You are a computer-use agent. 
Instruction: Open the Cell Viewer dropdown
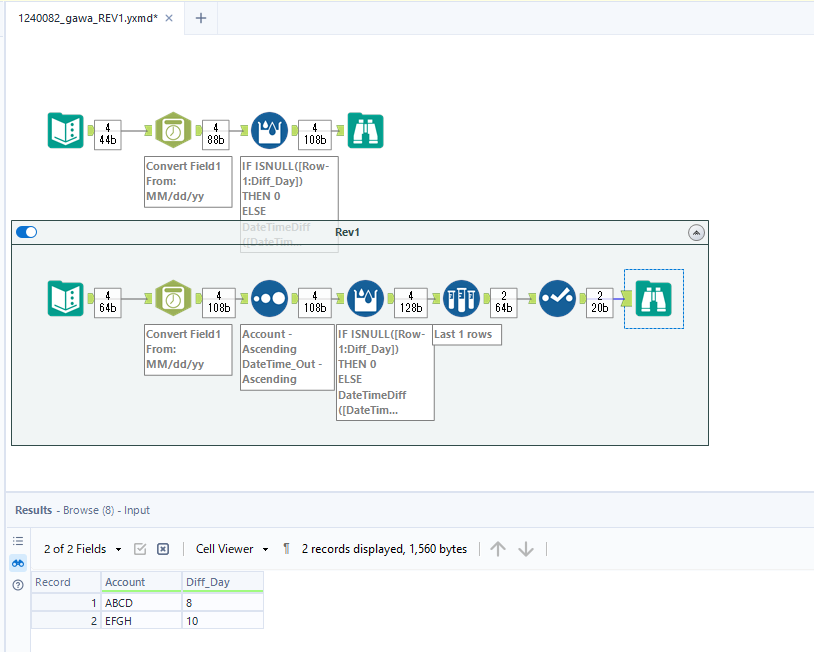(x=232, y=549)
